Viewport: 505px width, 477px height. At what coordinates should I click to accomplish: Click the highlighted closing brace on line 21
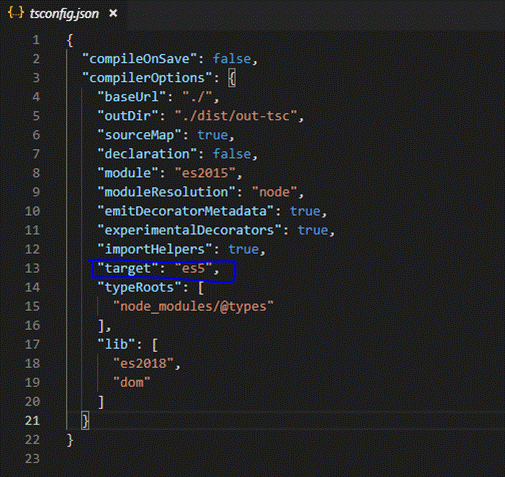click(x=85, y=421)
